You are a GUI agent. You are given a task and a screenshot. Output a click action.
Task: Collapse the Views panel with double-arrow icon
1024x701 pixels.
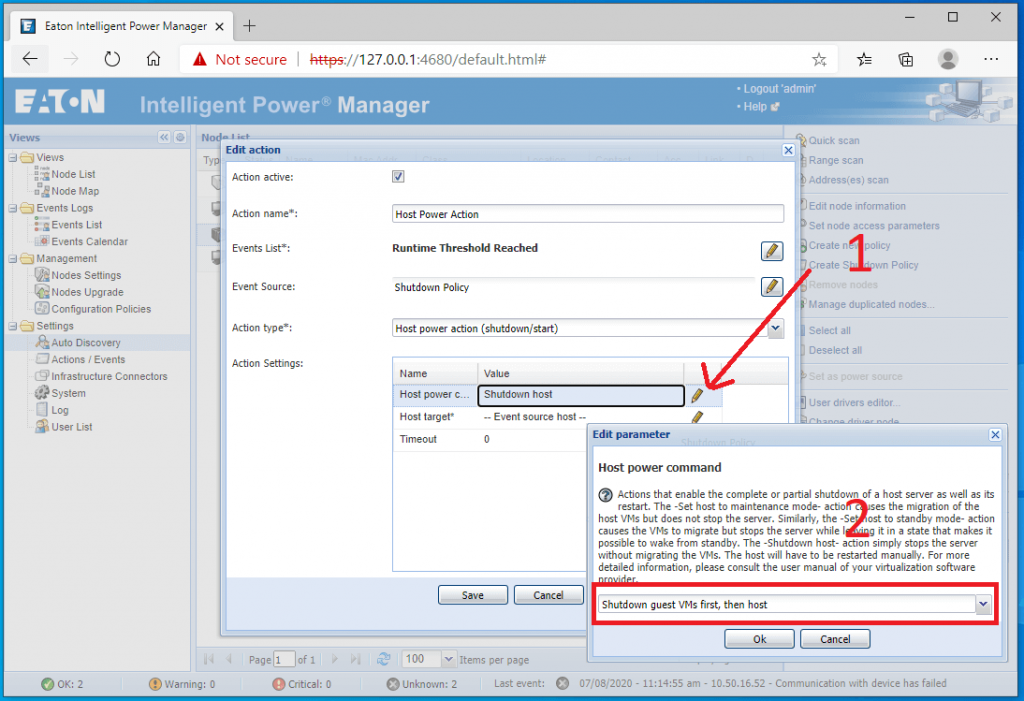click(x=164, y=137)
